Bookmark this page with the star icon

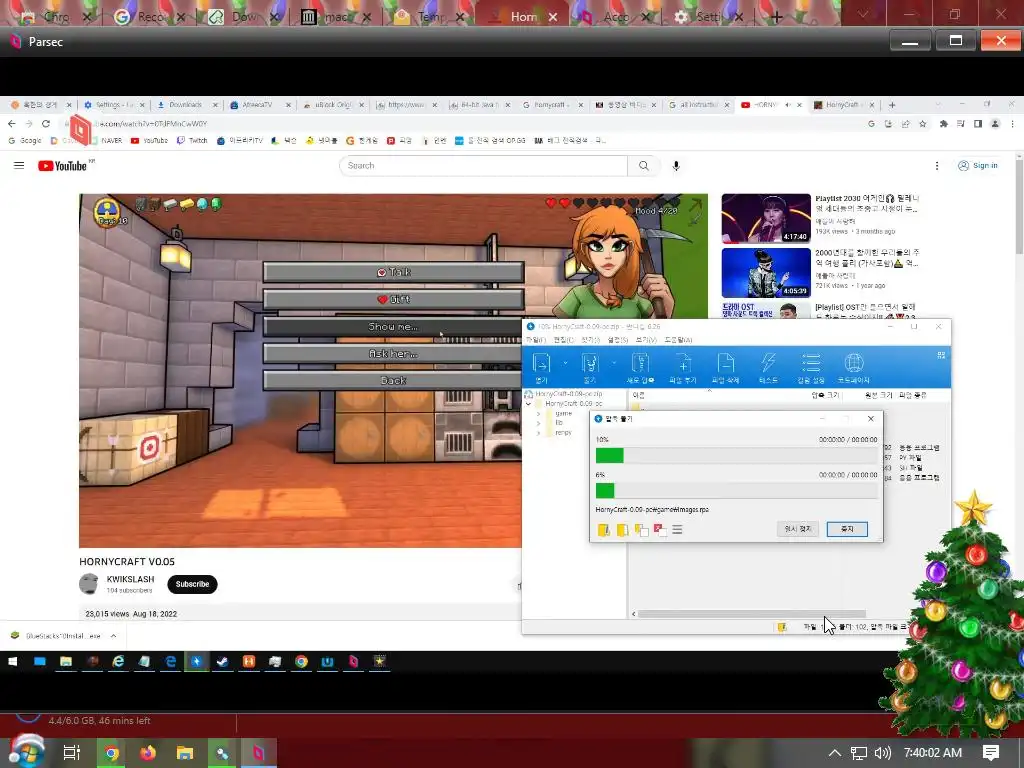[x=923, y=123]
